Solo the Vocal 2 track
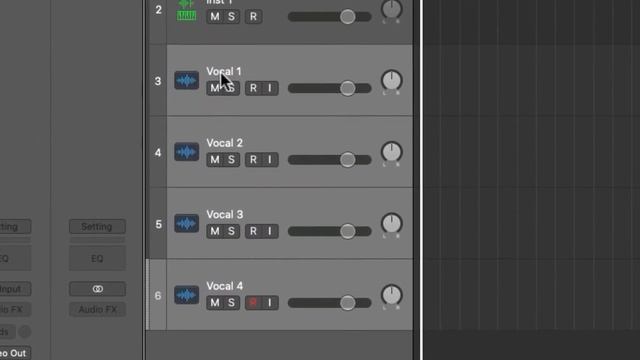This screenshot has height=360, width=640. click(x=231, y=160)
